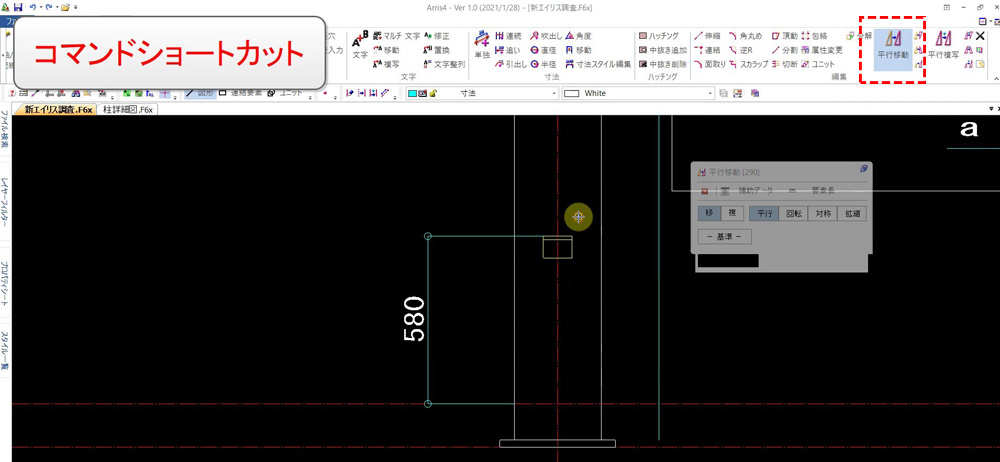Click the 平行複写 (parallel copy) tool
Screen dimensions: 1000x462
[x=942, y=46]
